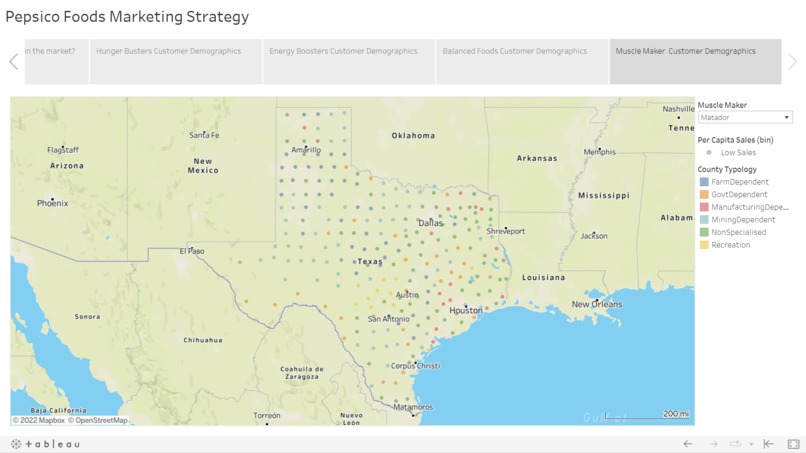This screenshot has height=453, width=806.
Task: Click the GovtDependent orange color swatch
Action: tap(704, 194)
